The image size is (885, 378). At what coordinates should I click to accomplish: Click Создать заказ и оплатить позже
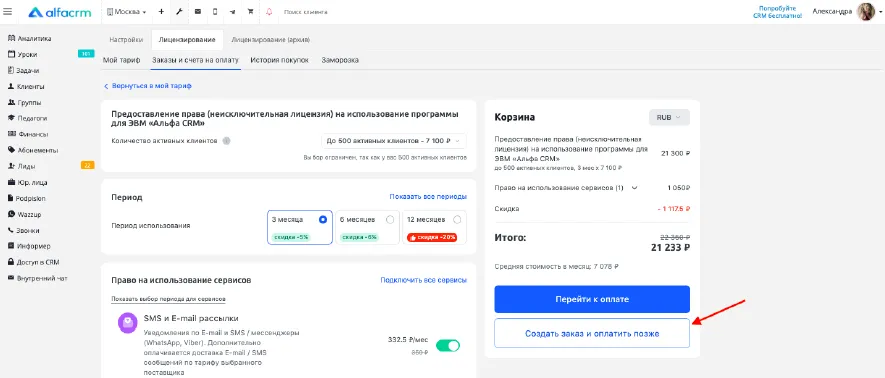coord(592,333)
